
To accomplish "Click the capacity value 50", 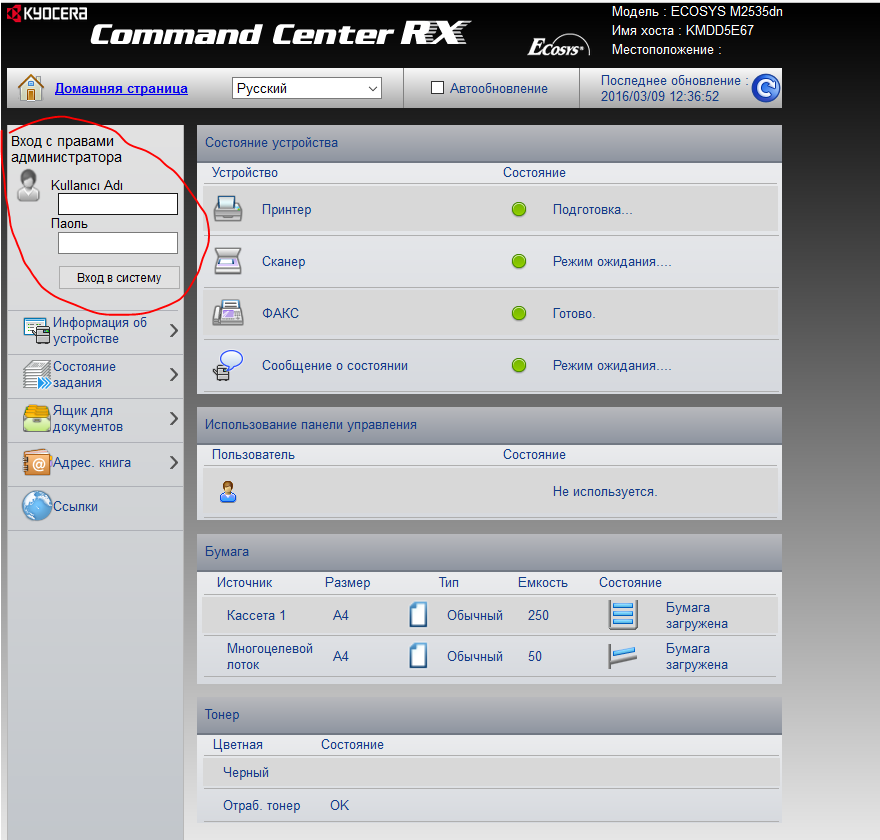I will pos(534,656).
